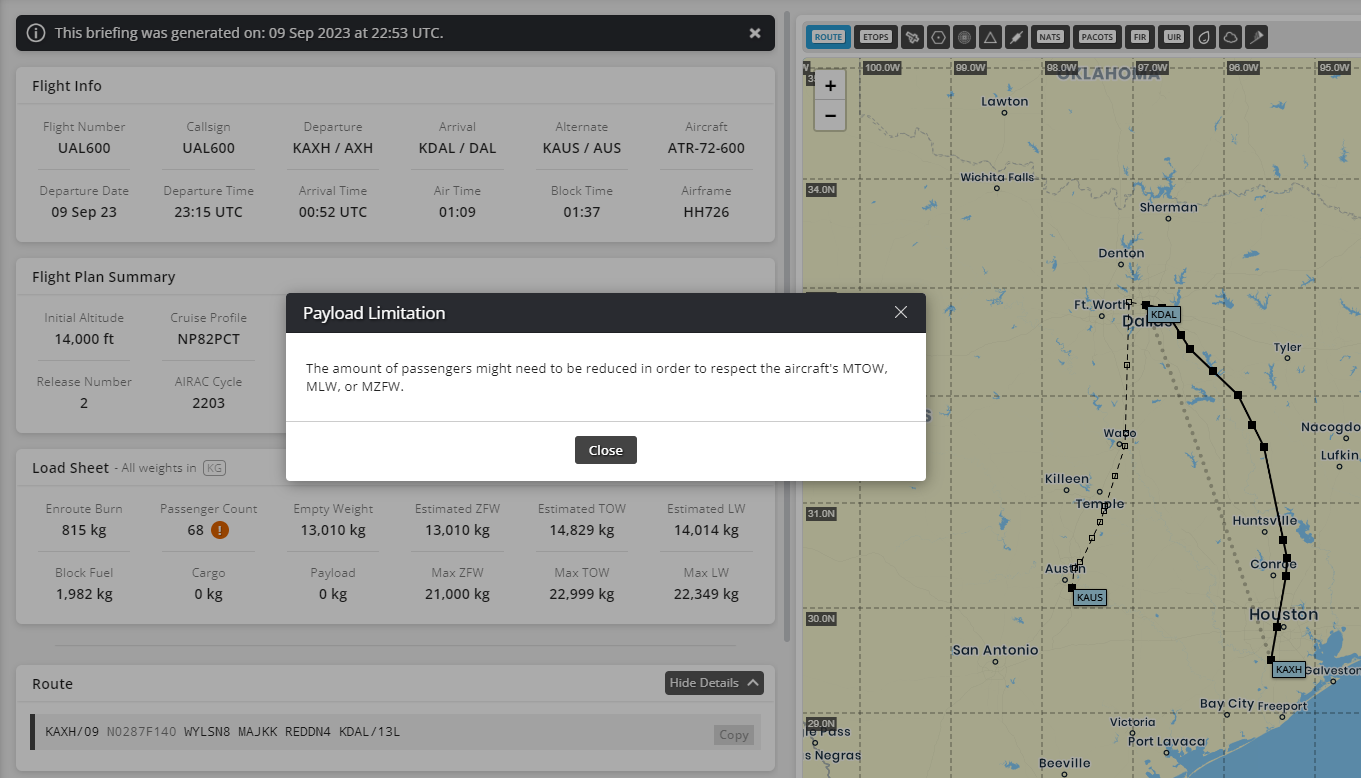Click the Enroute Burn 815 kg
The image size is (1361, 778).
[84, 530]
